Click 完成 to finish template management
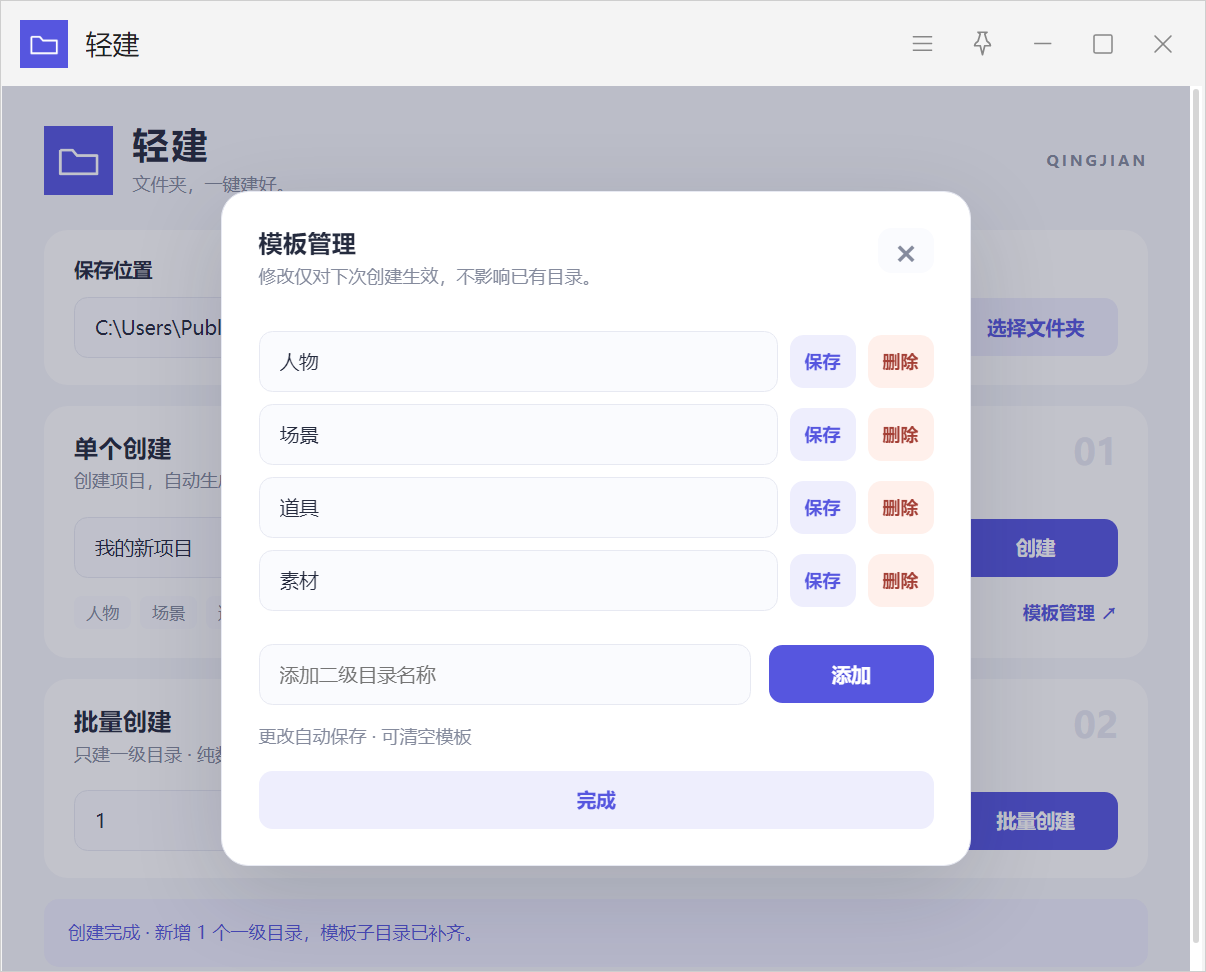Image resolution: width=1206 pixels, height=972 pixels. coord(596,800)
